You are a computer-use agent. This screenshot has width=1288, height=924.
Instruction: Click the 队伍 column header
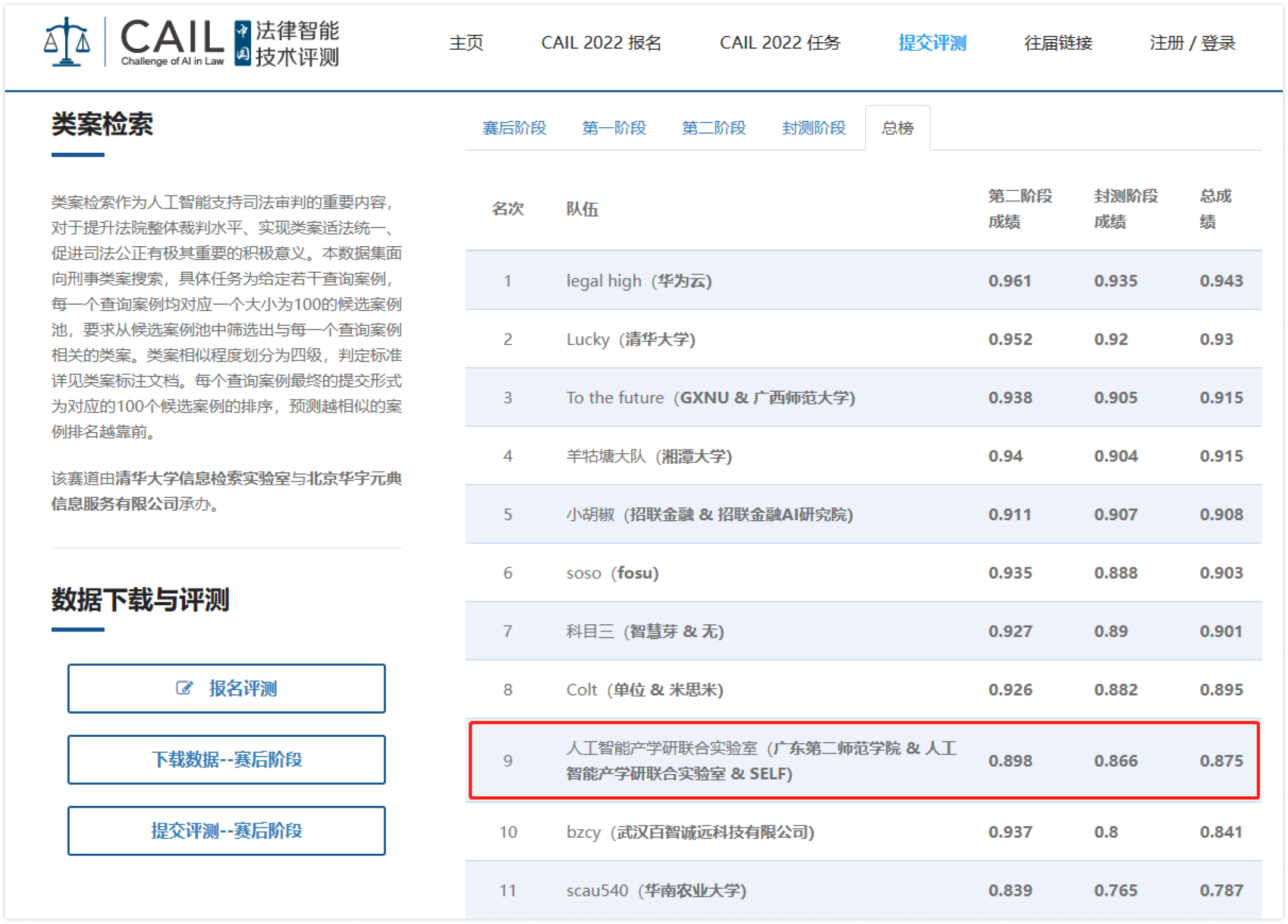(x=582, y=209)
